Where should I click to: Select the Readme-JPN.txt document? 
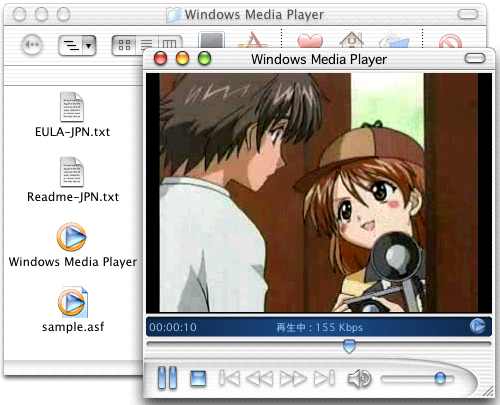72,172
